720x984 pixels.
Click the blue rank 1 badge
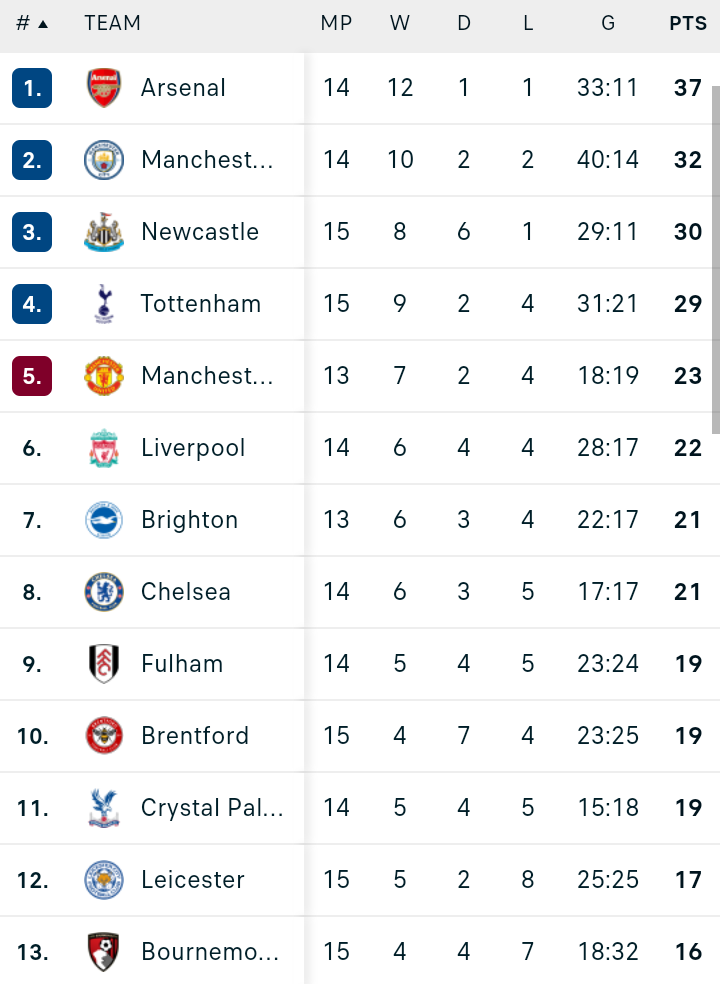click(32, 88)
